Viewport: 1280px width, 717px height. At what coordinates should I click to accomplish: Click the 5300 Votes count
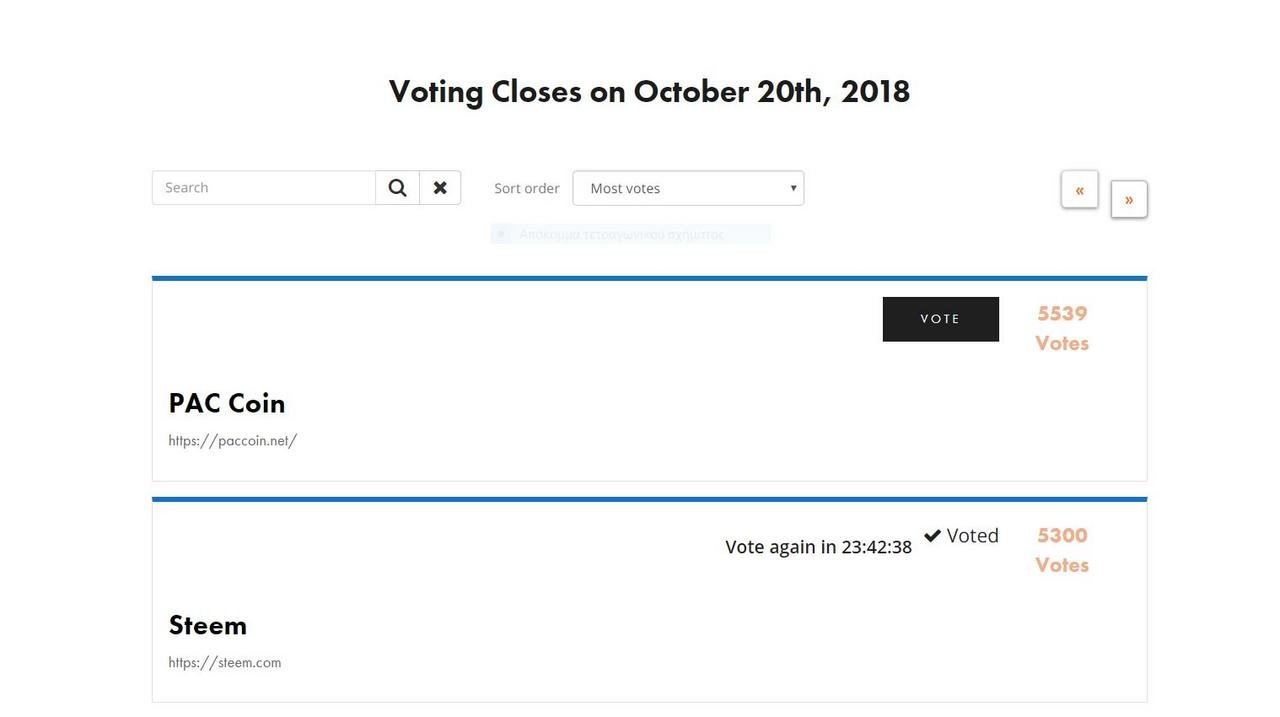coord(1062,550)
